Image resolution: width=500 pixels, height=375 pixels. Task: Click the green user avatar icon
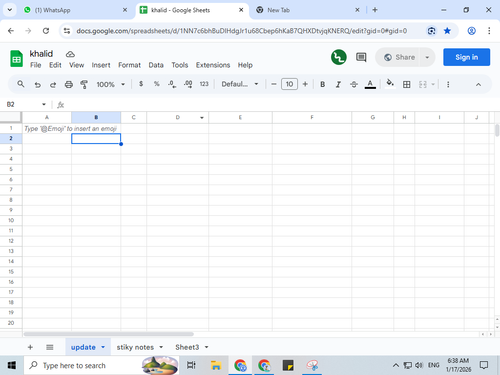pos(339,57)
